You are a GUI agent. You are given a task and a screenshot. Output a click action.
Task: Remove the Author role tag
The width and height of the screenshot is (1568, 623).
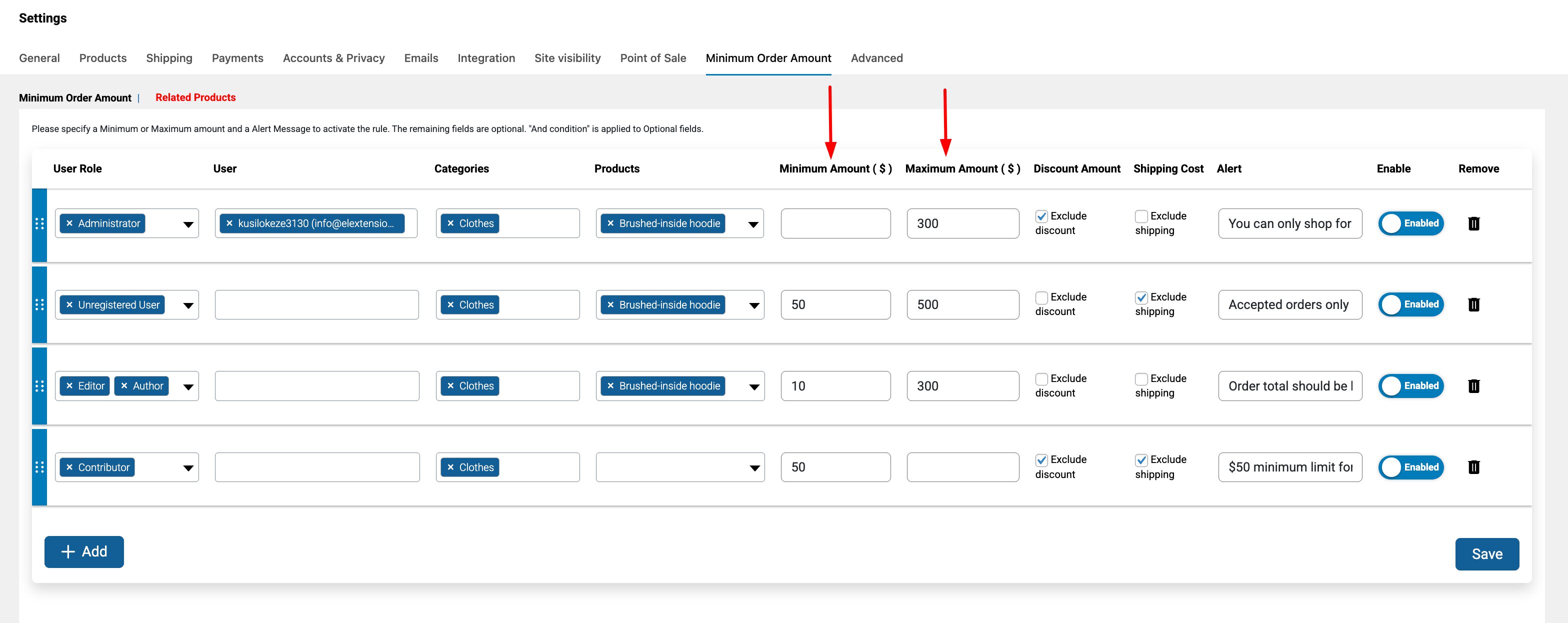pyautogui.click(x=124, y=385)
